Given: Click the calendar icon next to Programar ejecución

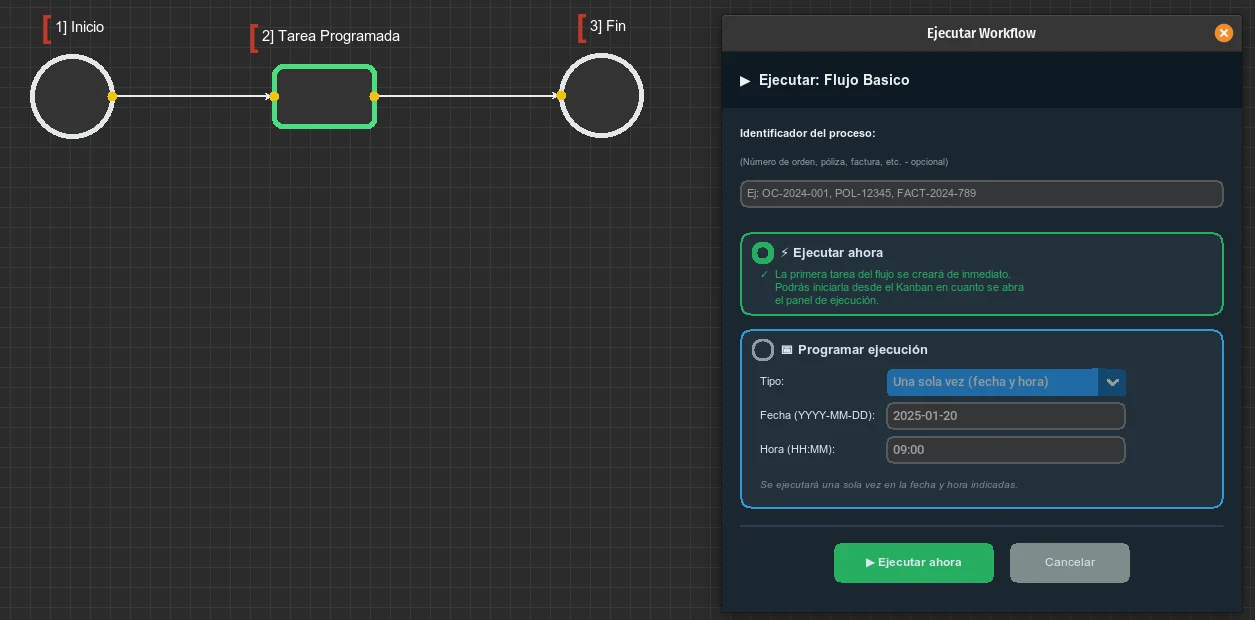Looking at the screenshot, I should point(787,350).
